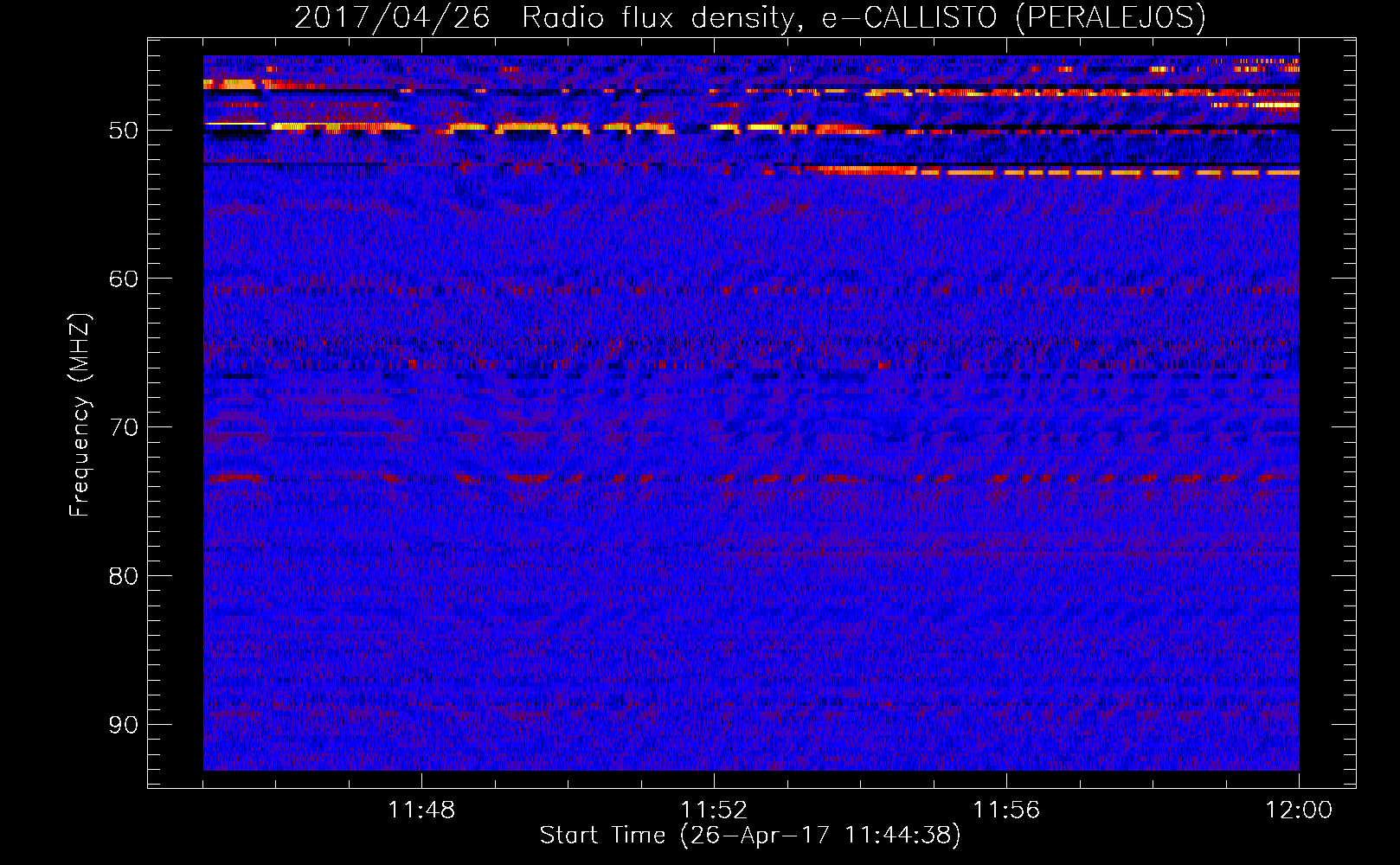Click the 90 frequency tick label

point(123,724)
